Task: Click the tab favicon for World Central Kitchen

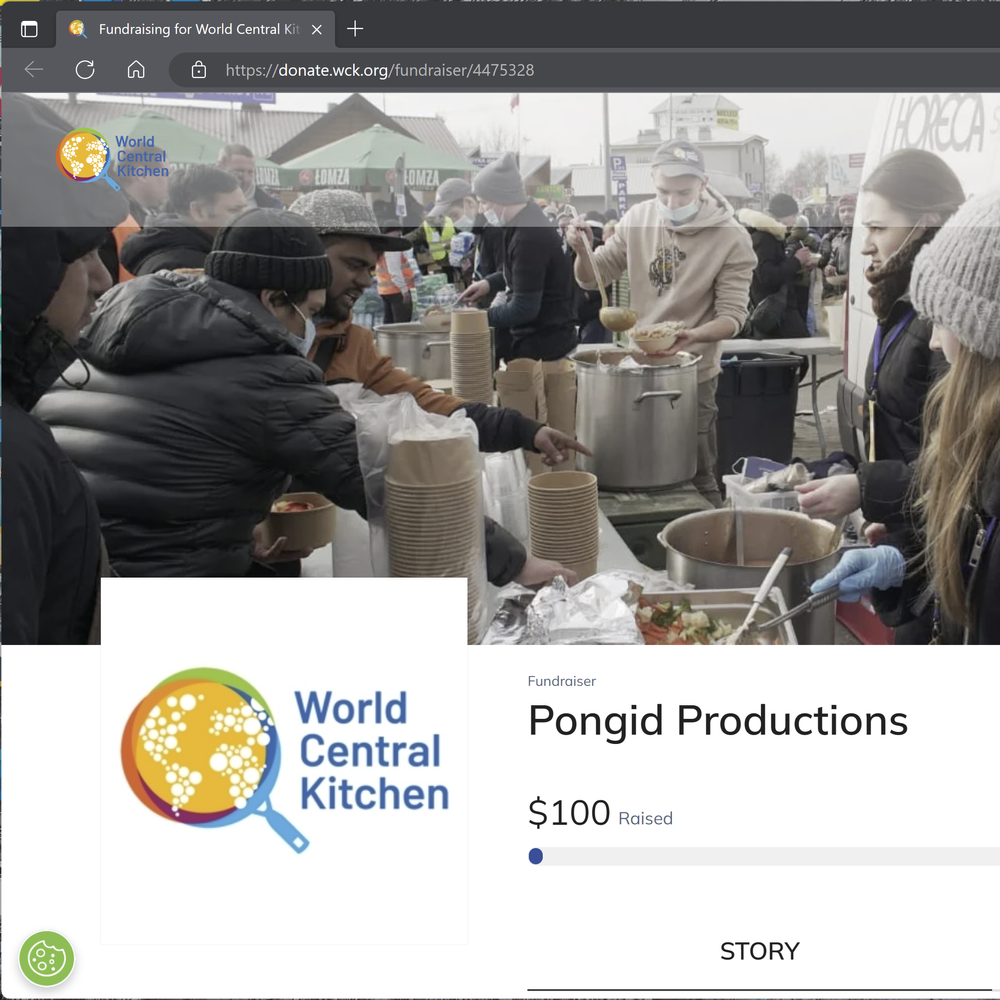Action: 78,29
